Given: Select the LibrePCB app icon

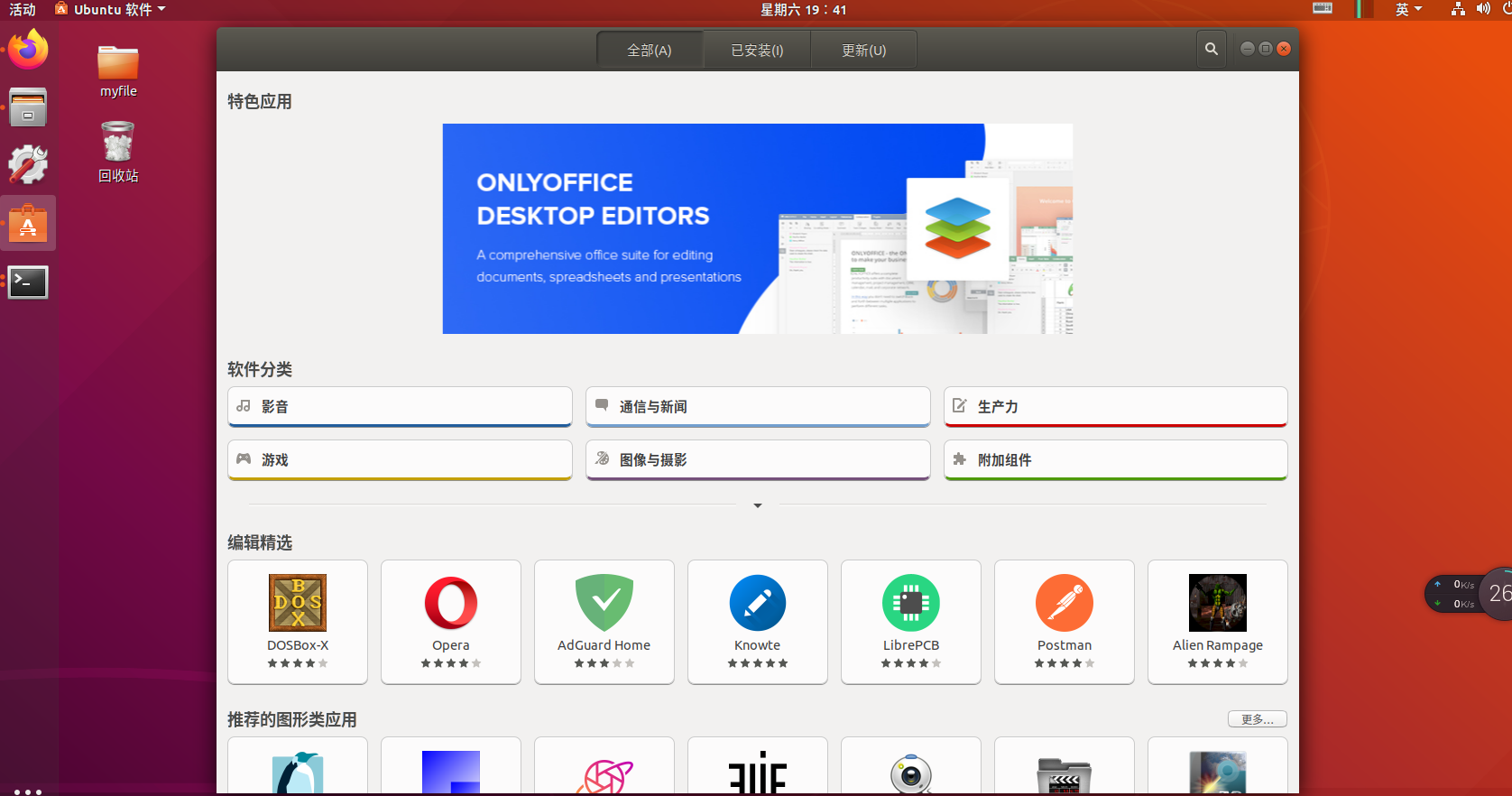Looking at the screenshot, I should point(911,603).
